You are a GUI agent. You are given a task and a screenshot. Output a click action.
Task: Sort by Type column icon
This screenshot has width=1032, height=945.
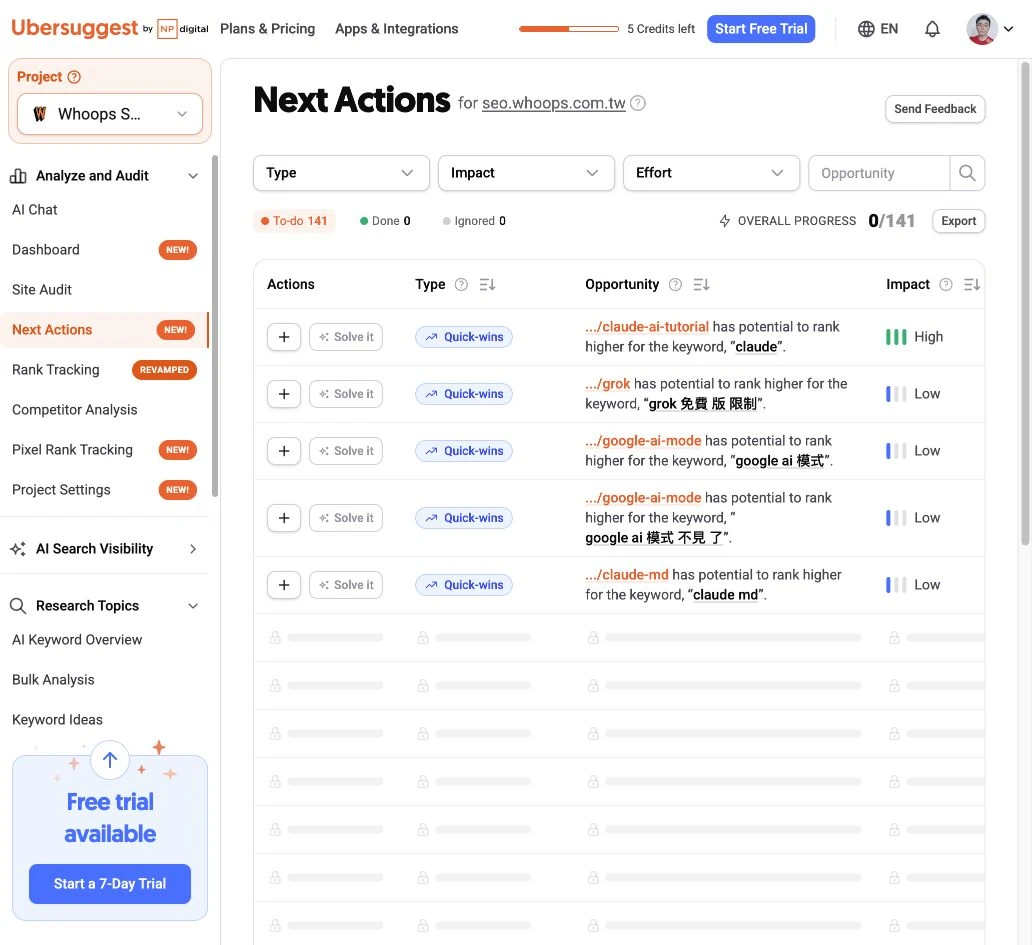click(487, 284)
